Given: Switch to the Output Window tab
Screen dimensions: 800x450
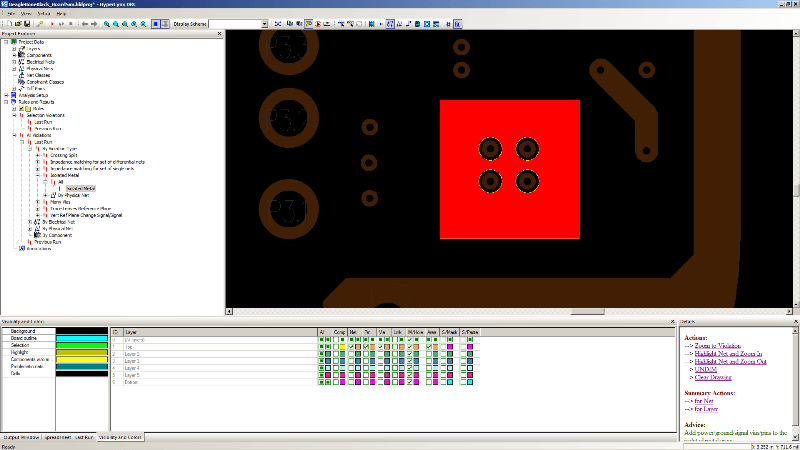Looking at the screenshot, I should [20, 438].
